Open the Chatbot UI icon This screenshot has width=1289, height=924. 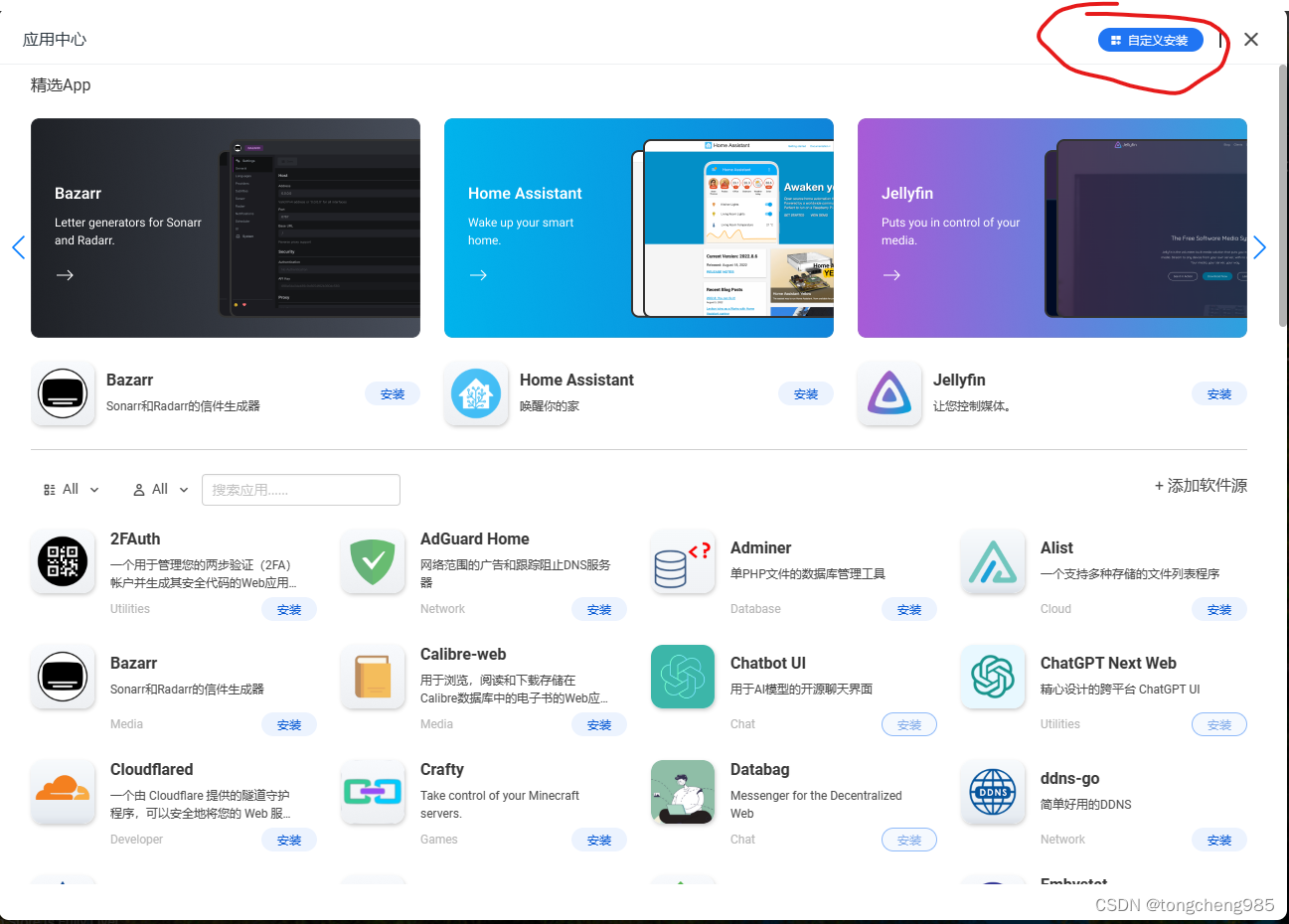pyautogui.click(x=683, y=677)
